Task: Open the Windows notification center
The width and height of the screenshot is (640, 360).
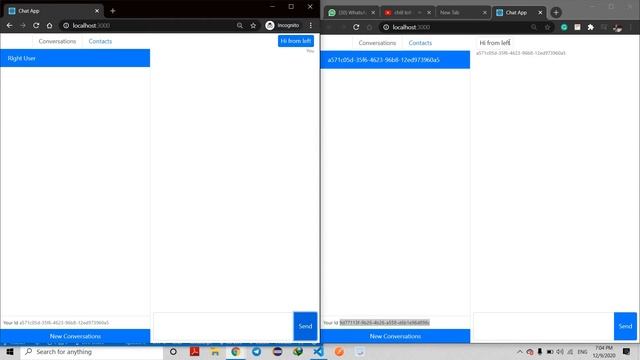Action: (x=627, y=352)
